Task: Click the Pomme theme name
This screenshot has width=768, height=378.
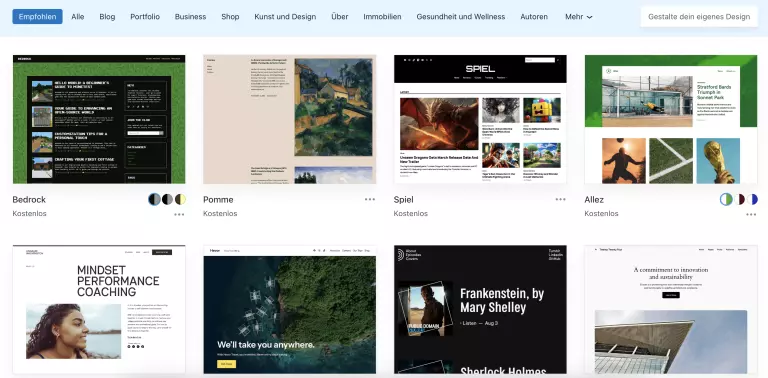Action: point(218,200)
